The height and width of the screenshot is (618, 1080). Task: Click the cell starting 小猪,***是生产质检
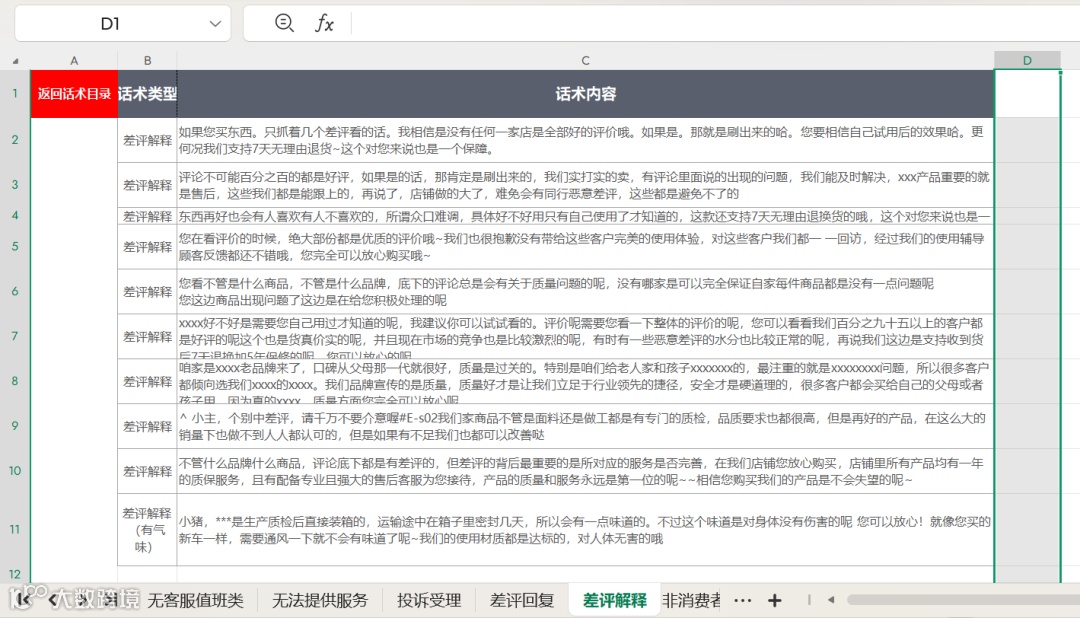(x=585, y=530)
